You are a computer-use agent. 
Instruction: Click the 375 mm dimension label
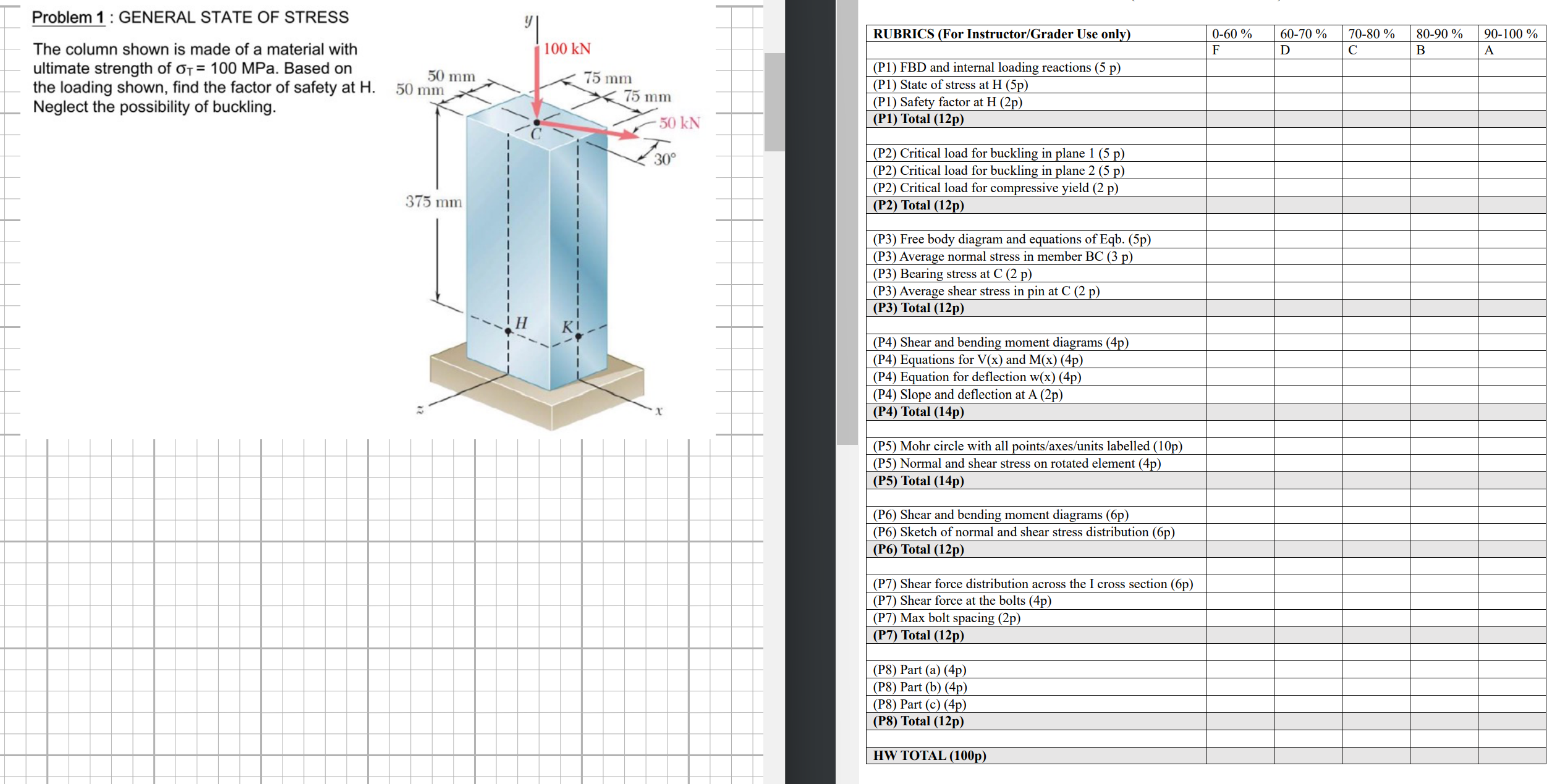(x=433, y=201)
